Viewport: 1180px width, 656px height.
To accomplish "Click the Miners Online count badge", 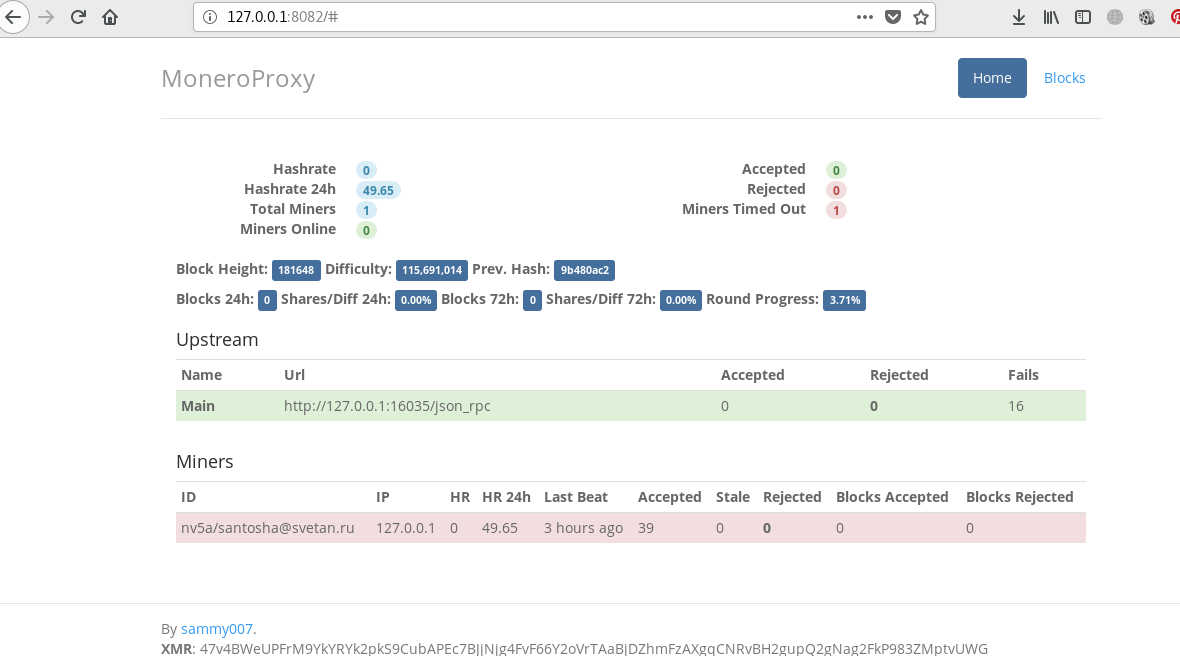I will [366, 230].
